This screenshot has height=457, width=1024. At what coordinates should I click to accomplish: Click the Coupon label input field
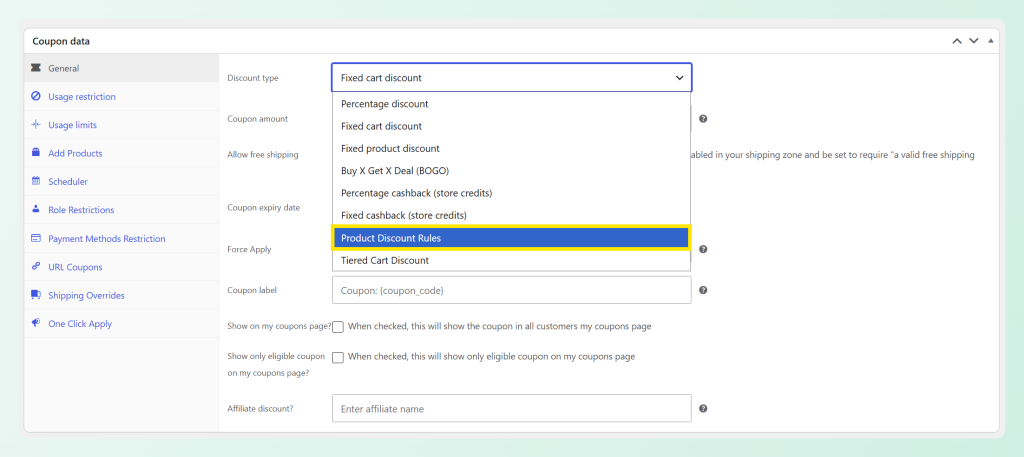[511, 290]
